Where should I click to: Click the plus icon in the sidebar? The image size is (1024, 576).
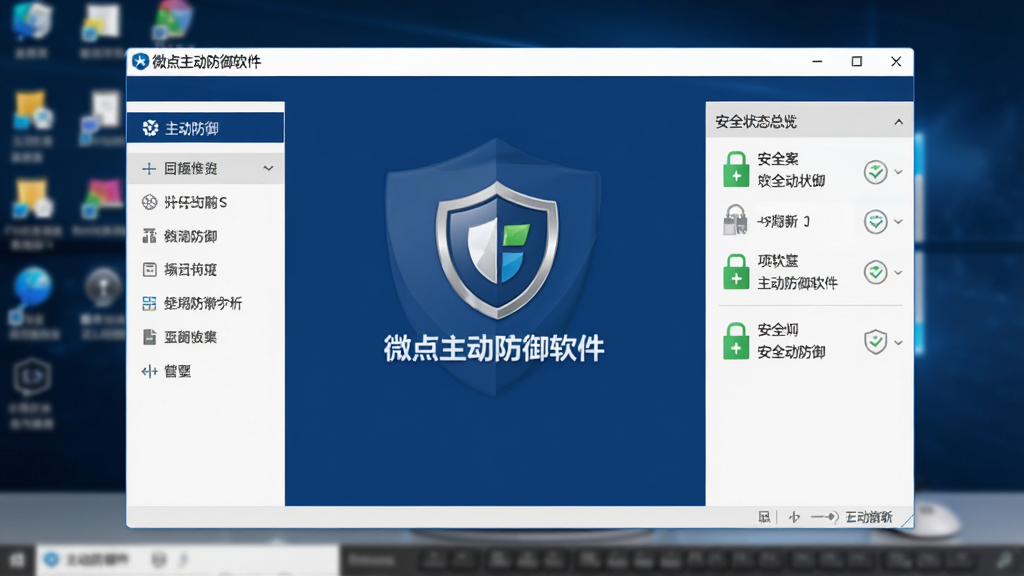(x=149, y=168)
